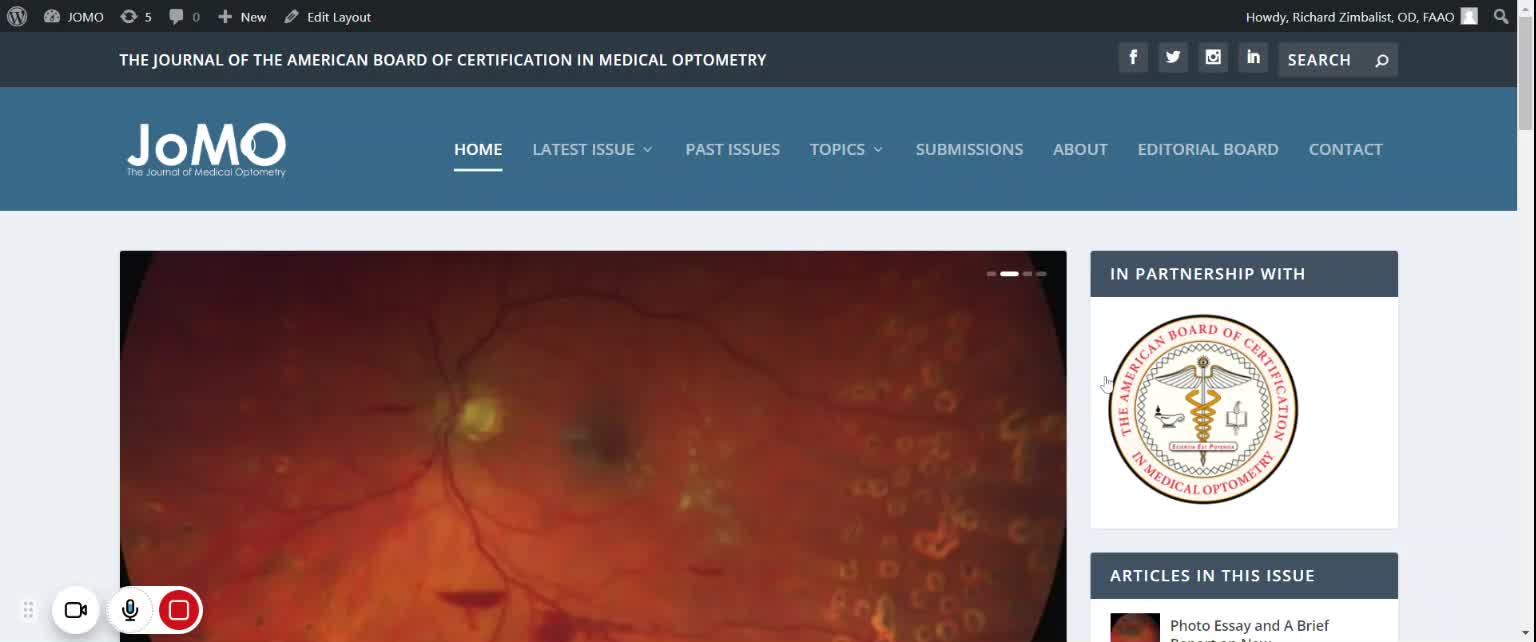The image size is (1536, 642).
Task: Open the LinkedIn social icon
Action: (x=1253, y=58)
